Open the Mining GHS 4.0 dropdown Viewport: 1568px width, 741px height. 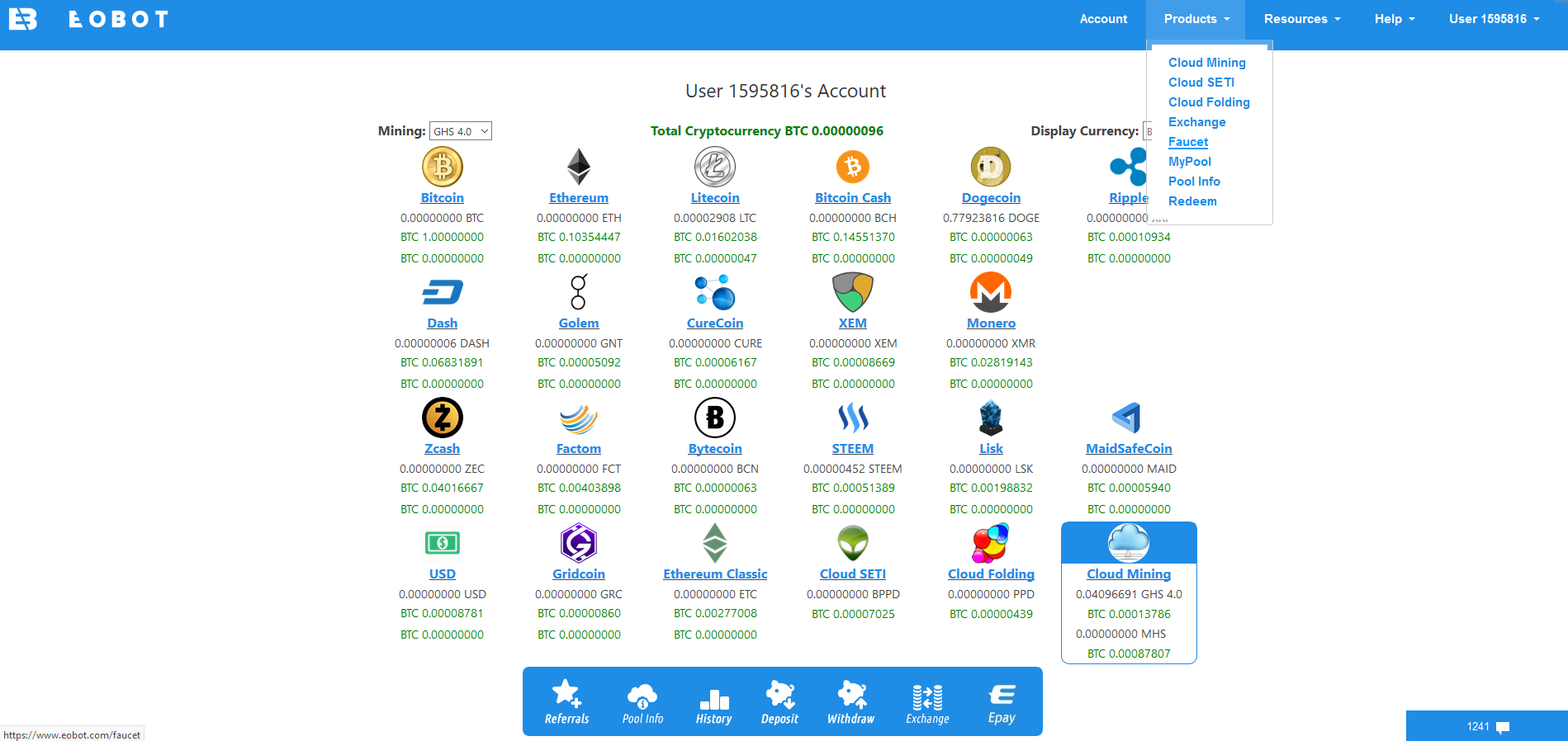pos(461,131)
